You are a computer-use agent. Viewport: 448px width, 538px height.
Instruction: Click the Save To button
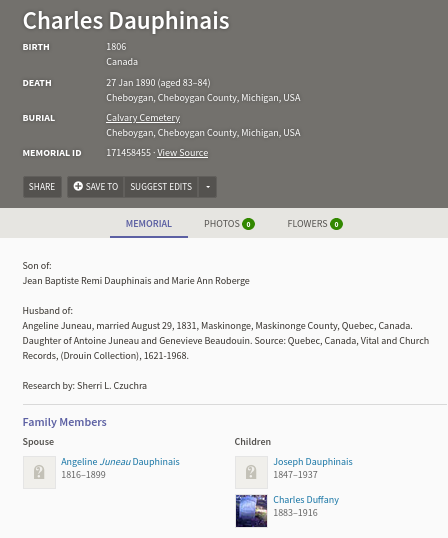96,187
